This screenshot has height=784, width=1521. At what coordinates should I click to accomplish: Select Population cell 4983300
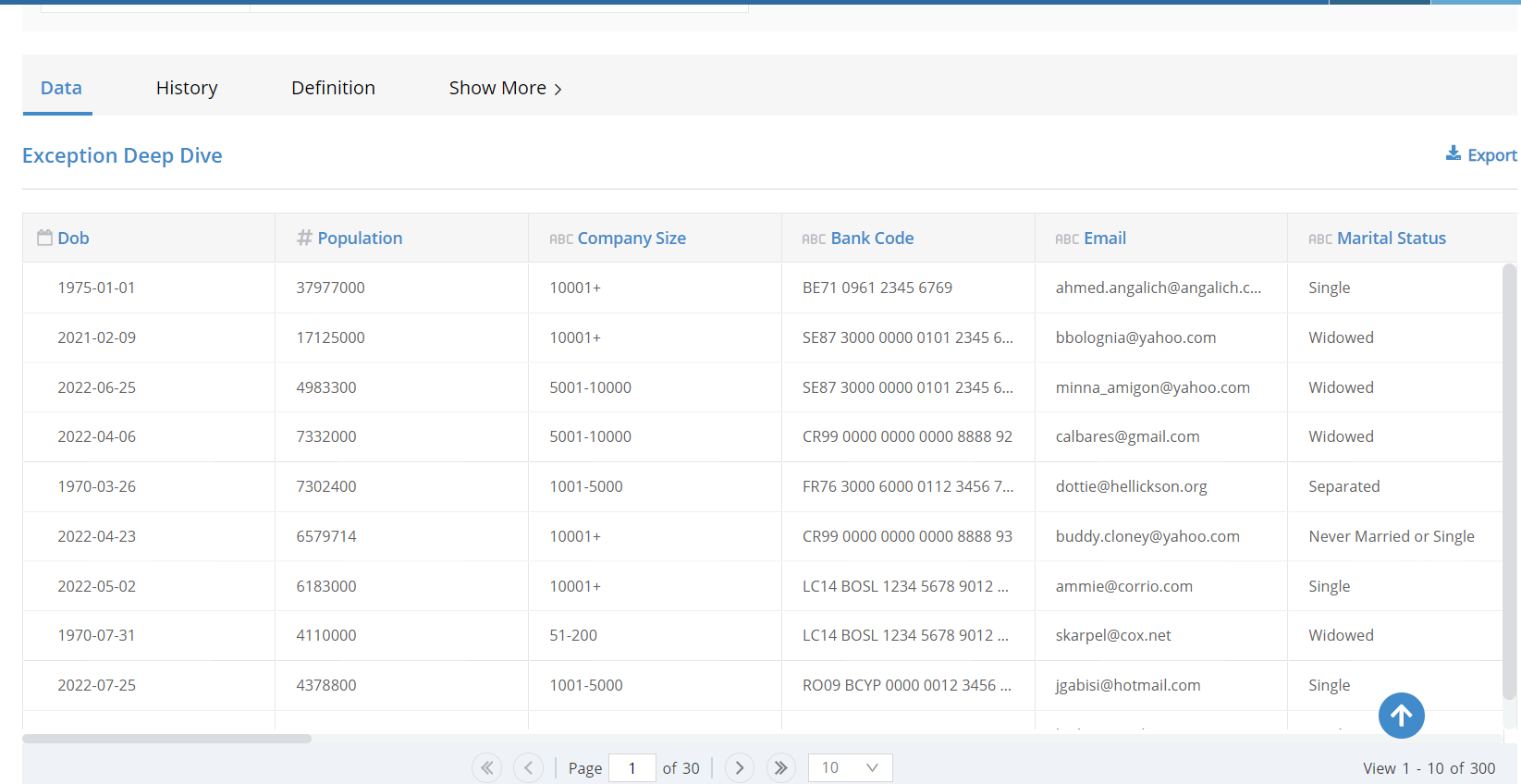(325, 387)
